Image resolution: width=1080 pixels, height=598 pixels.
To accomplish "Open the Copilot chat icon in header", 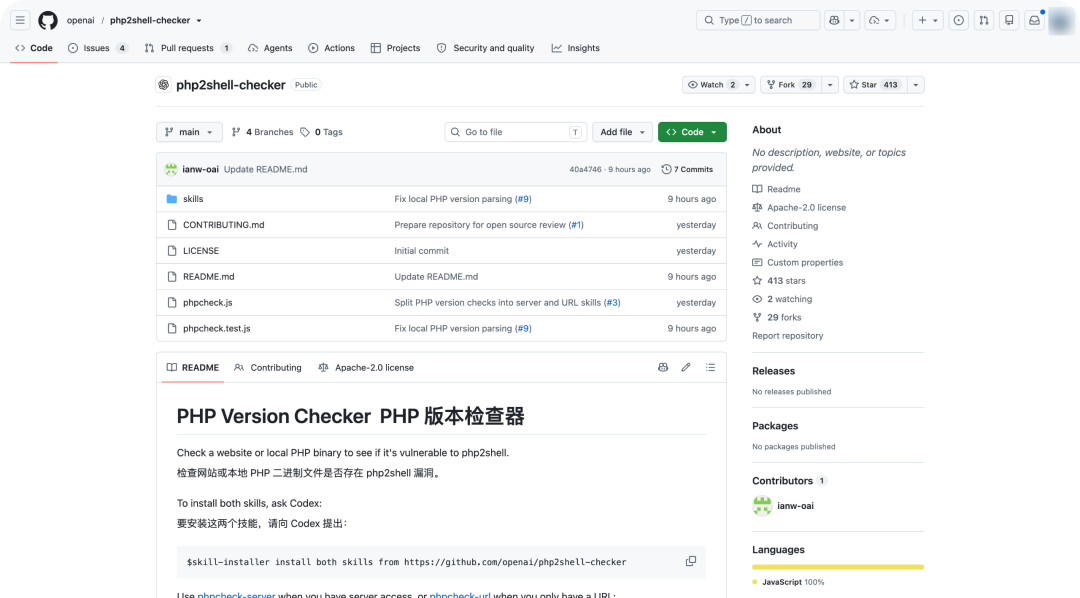I will click(834, 21).
